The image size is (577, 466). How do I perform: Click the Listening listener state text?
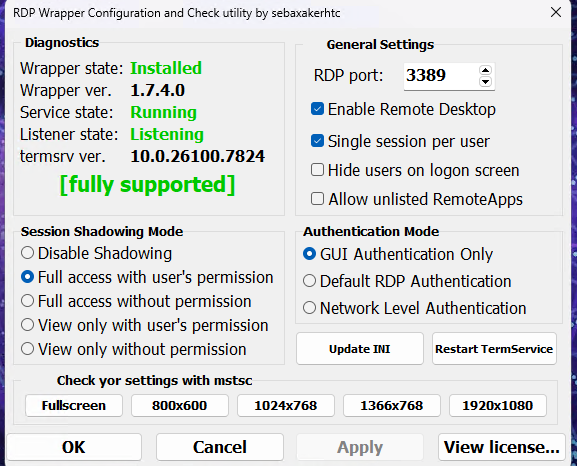[167, 135]
